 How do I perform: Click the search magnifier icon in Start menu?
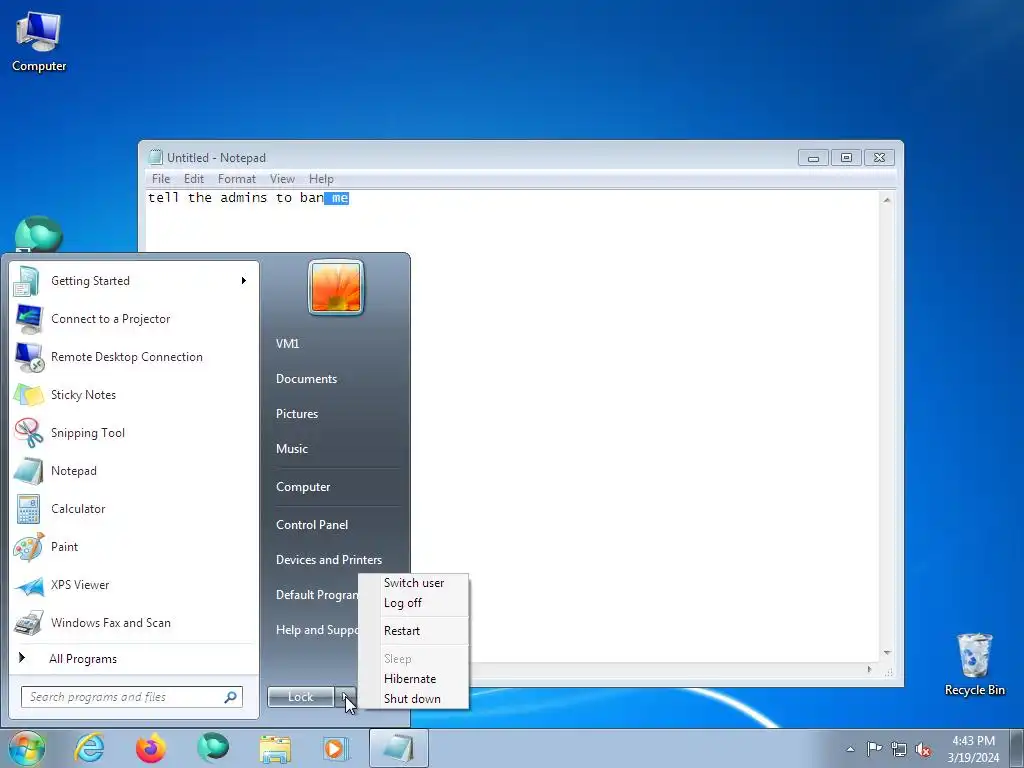pyautogui.click(x=231, y=697)
